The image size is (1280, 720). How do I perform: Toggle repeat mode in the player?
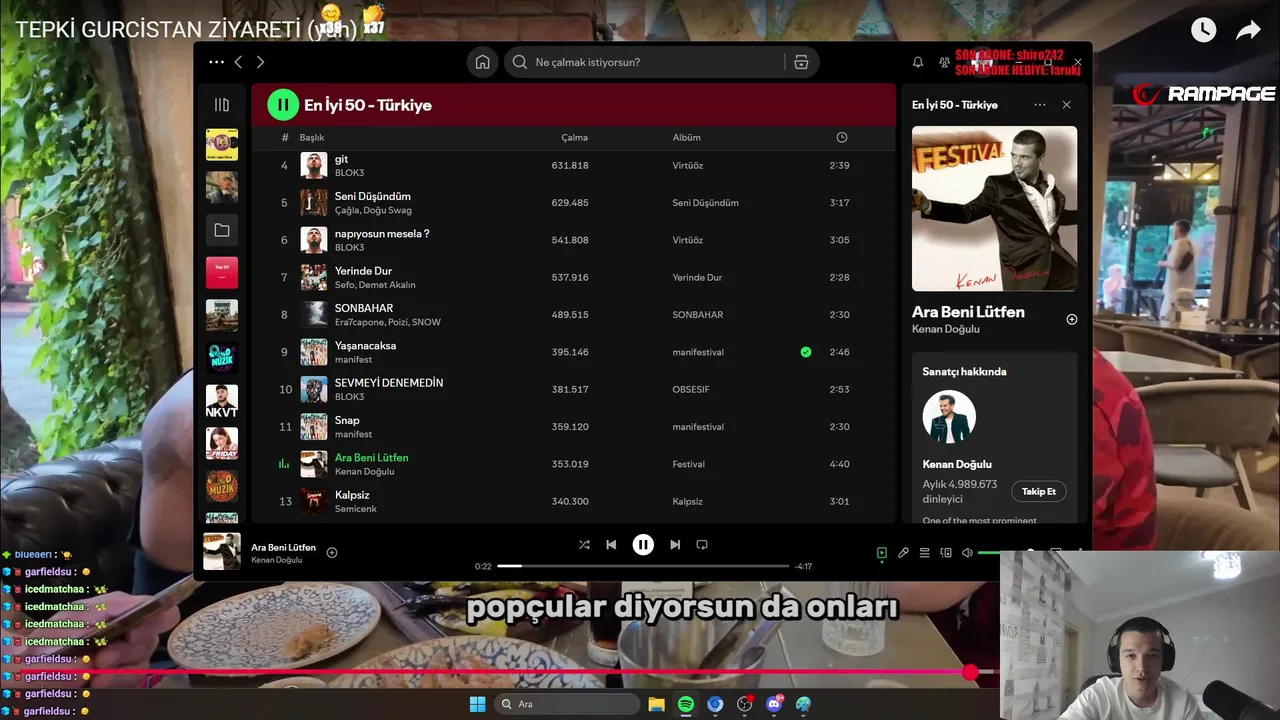tap(702, 545)
